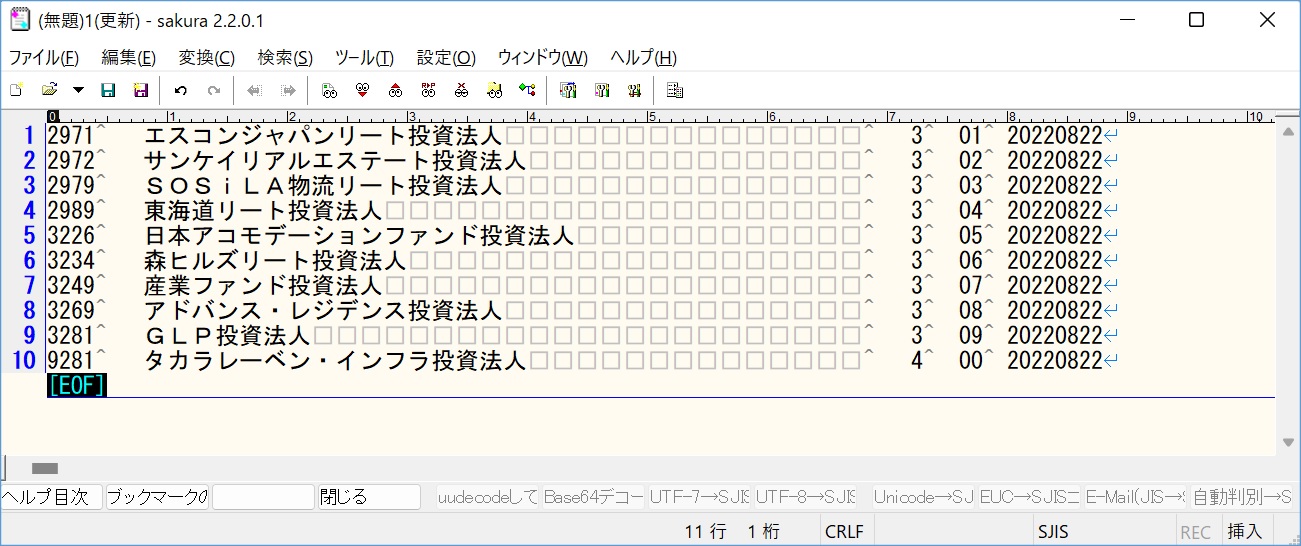
Task: Click the 自動判別→SJIS conversion button
Action: click(1241, 497)
